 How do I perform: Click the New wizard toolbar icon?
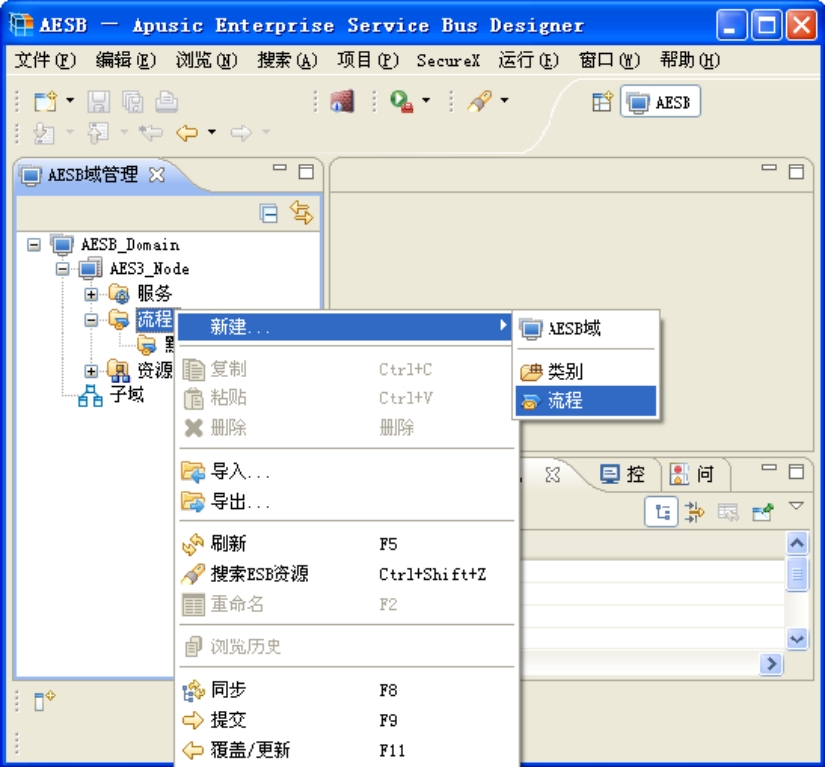(x=45, y=100)
